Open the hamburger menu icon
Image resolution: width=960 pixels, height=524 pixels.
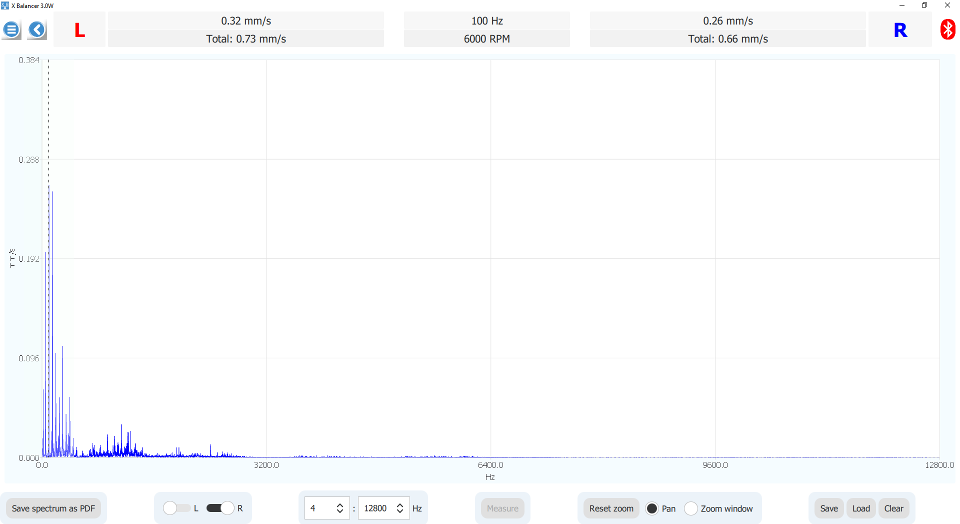12,30
